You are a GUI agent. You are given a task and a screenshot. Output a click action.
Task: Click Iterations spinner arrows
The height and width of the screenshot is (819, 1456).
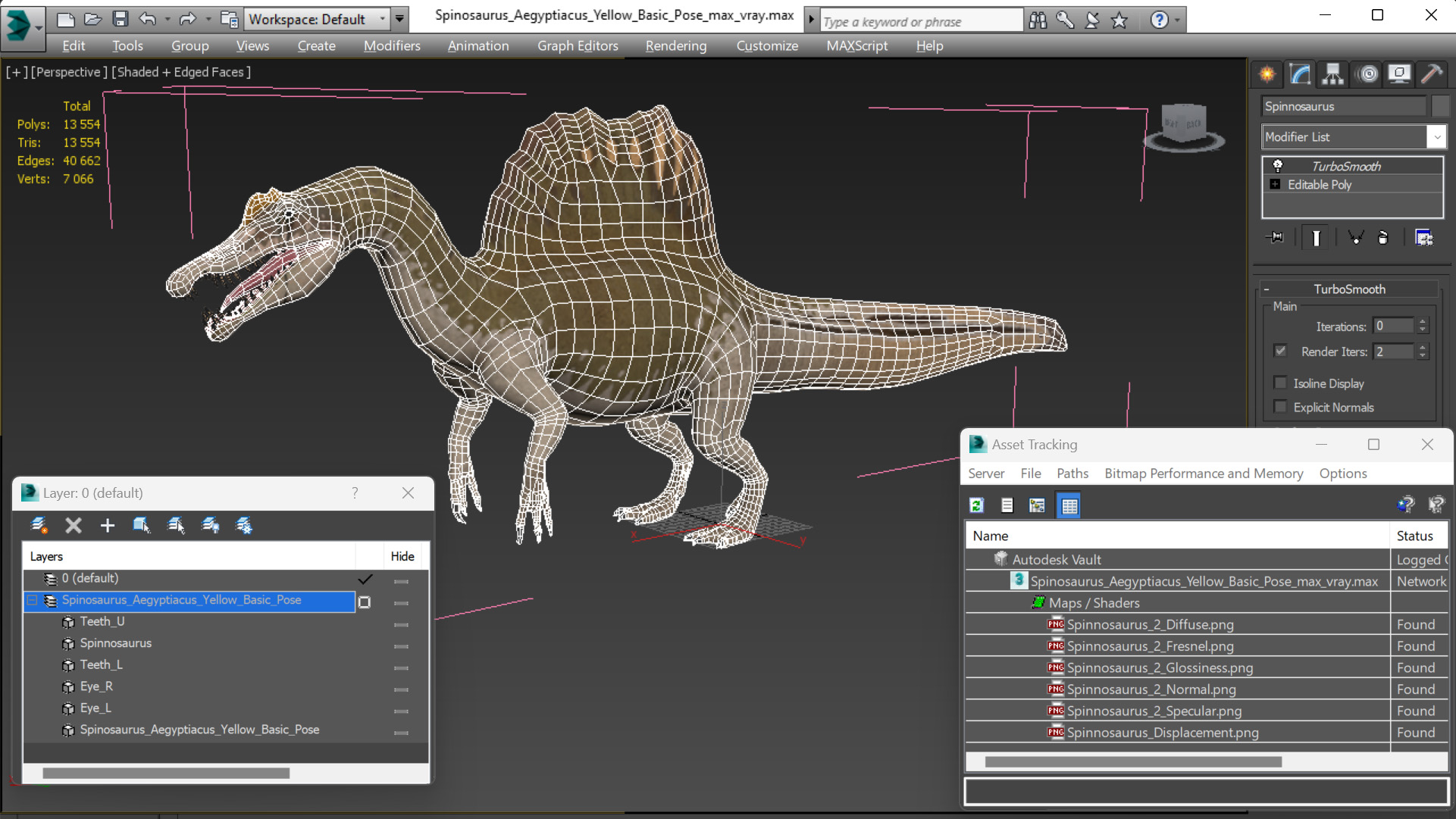point(1423,326)
